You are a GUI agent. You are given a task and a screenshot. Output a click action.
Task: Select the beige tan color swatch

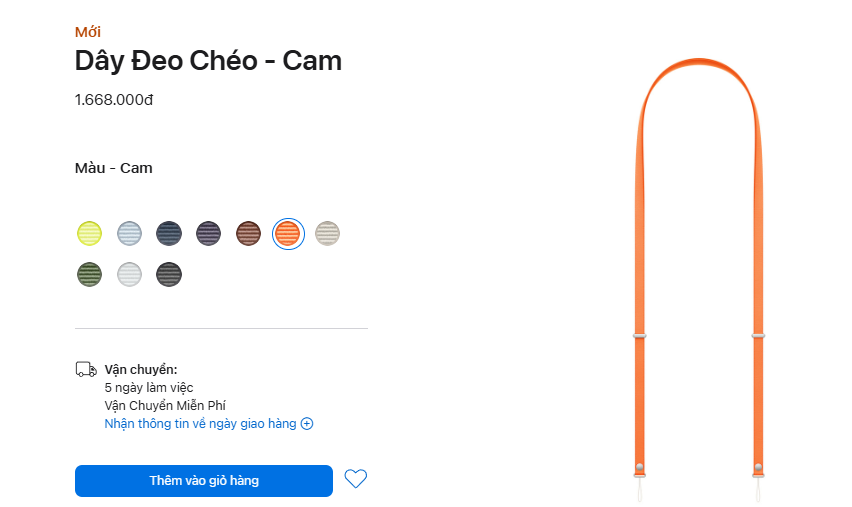coord(327,233)
